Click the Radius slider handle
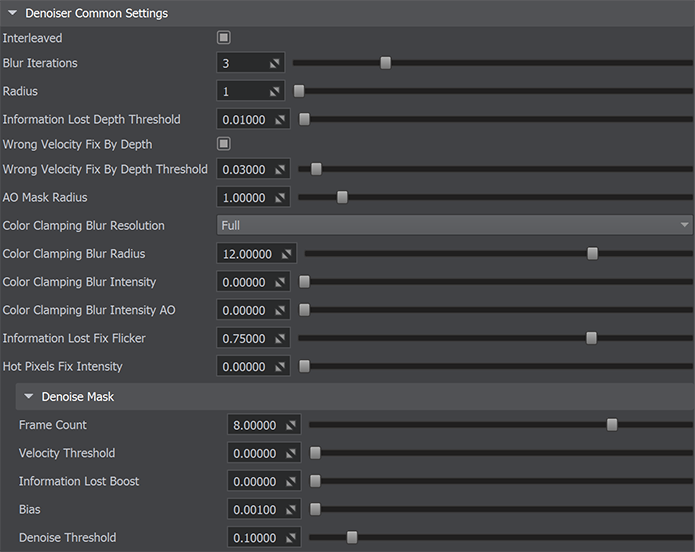695x552 pixels. [x=299, y=91]
